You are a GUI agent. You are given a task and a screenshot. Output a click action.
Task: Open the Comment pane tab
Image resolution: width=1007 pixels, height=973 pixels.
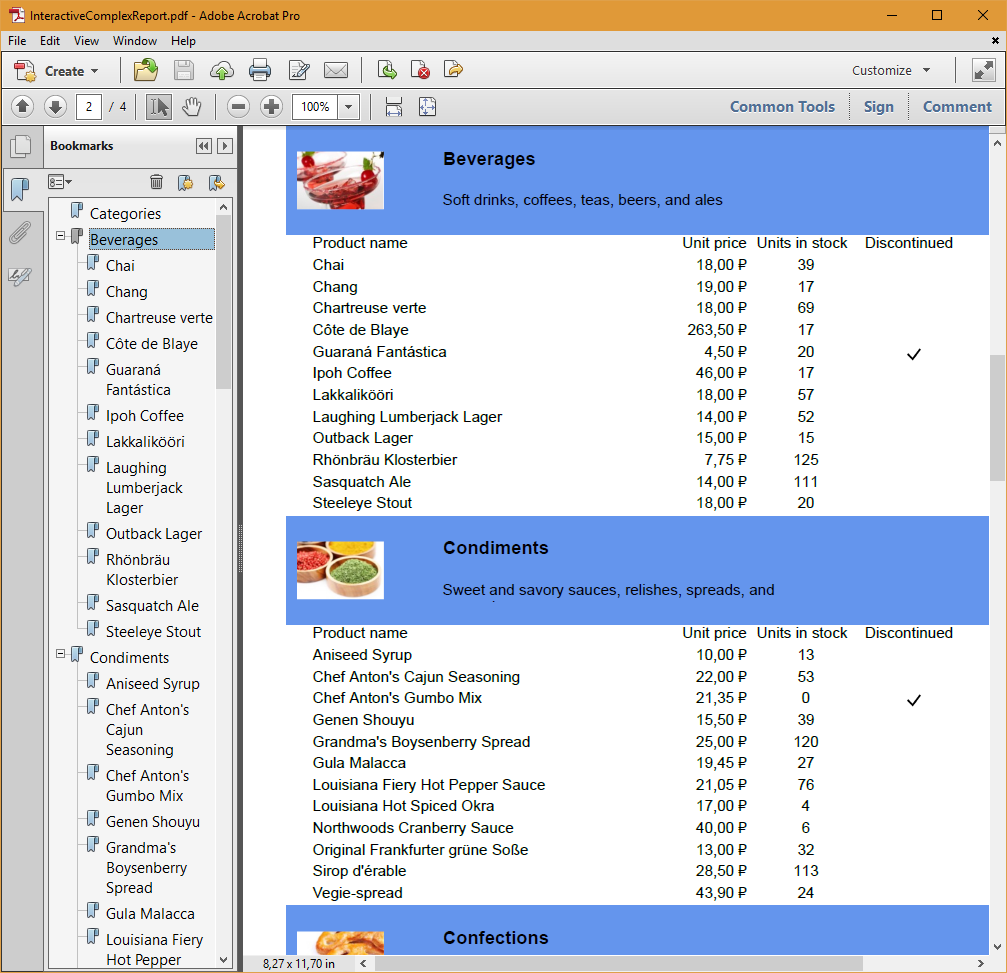click(x=957, y=107)
